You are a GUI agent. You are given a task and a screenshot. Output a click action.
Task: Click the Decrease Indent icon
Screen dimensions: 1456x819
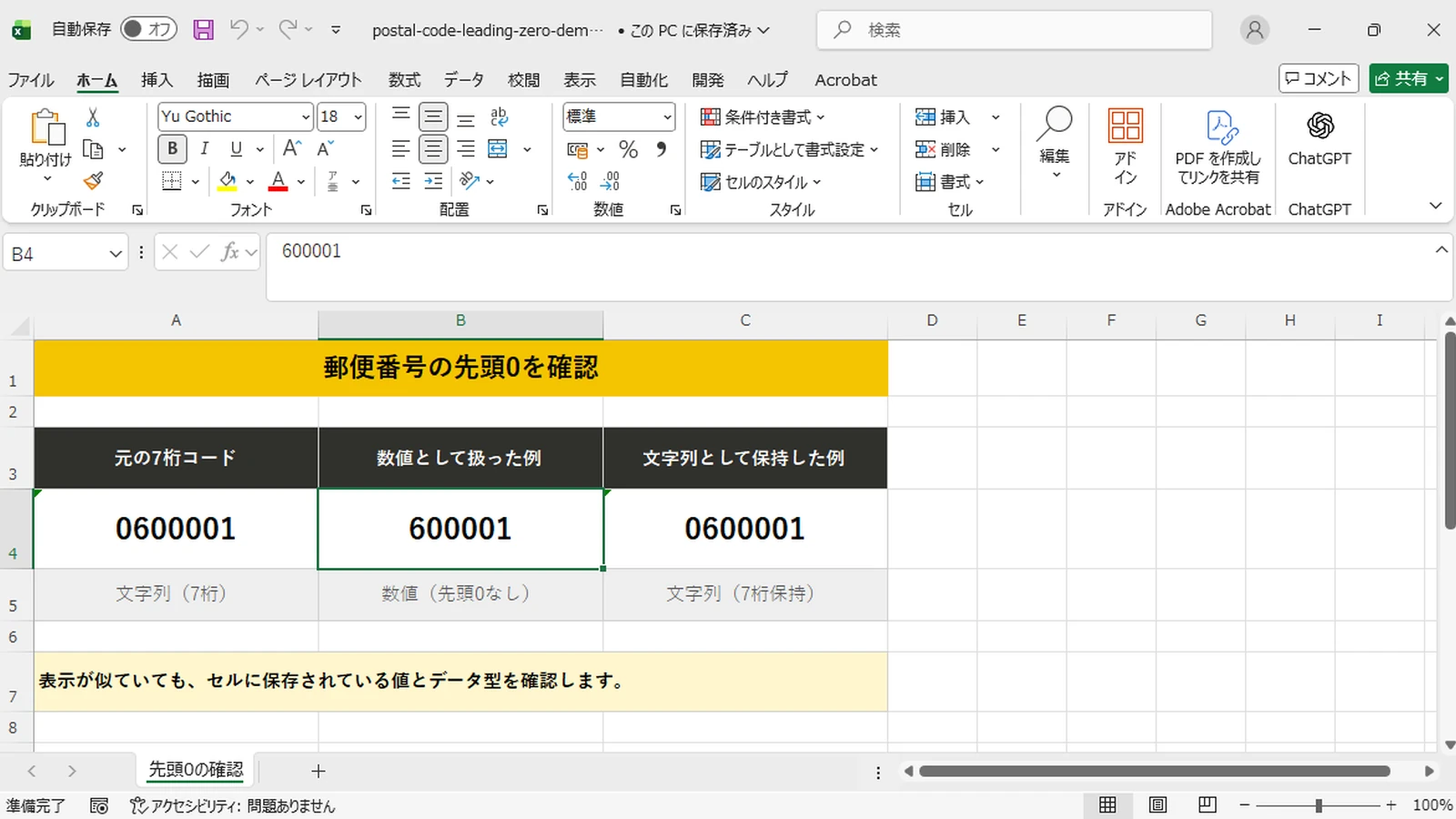401,181
